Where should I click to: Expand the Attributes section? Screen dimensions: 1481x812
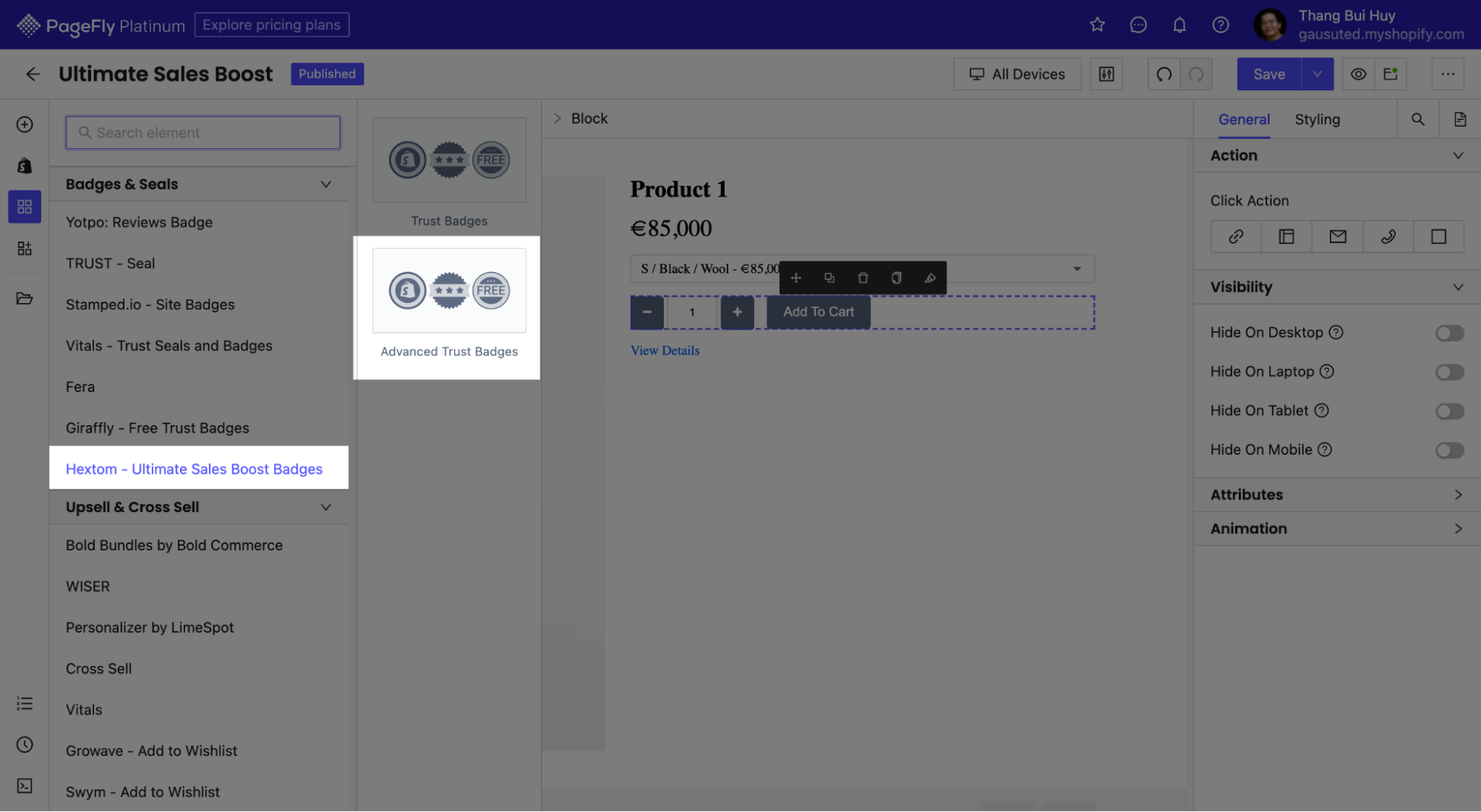[1337, 495]
